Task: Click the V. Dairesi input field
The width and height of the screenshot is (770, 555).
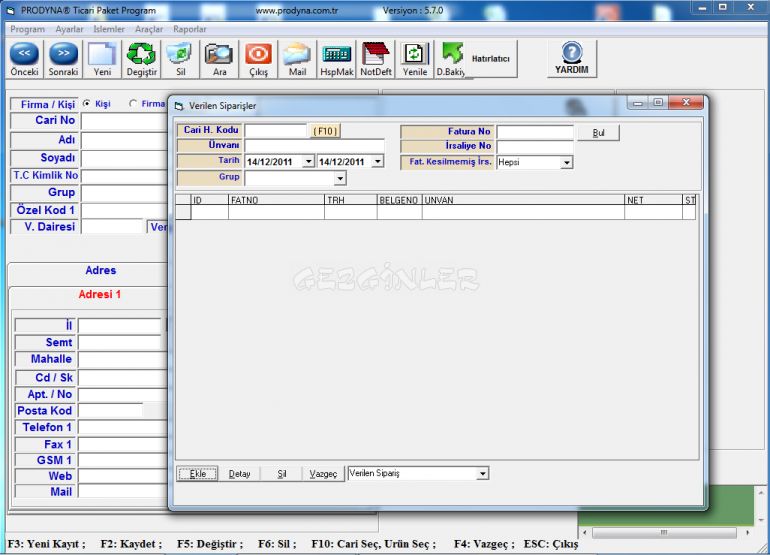Action: pos(112,227)
